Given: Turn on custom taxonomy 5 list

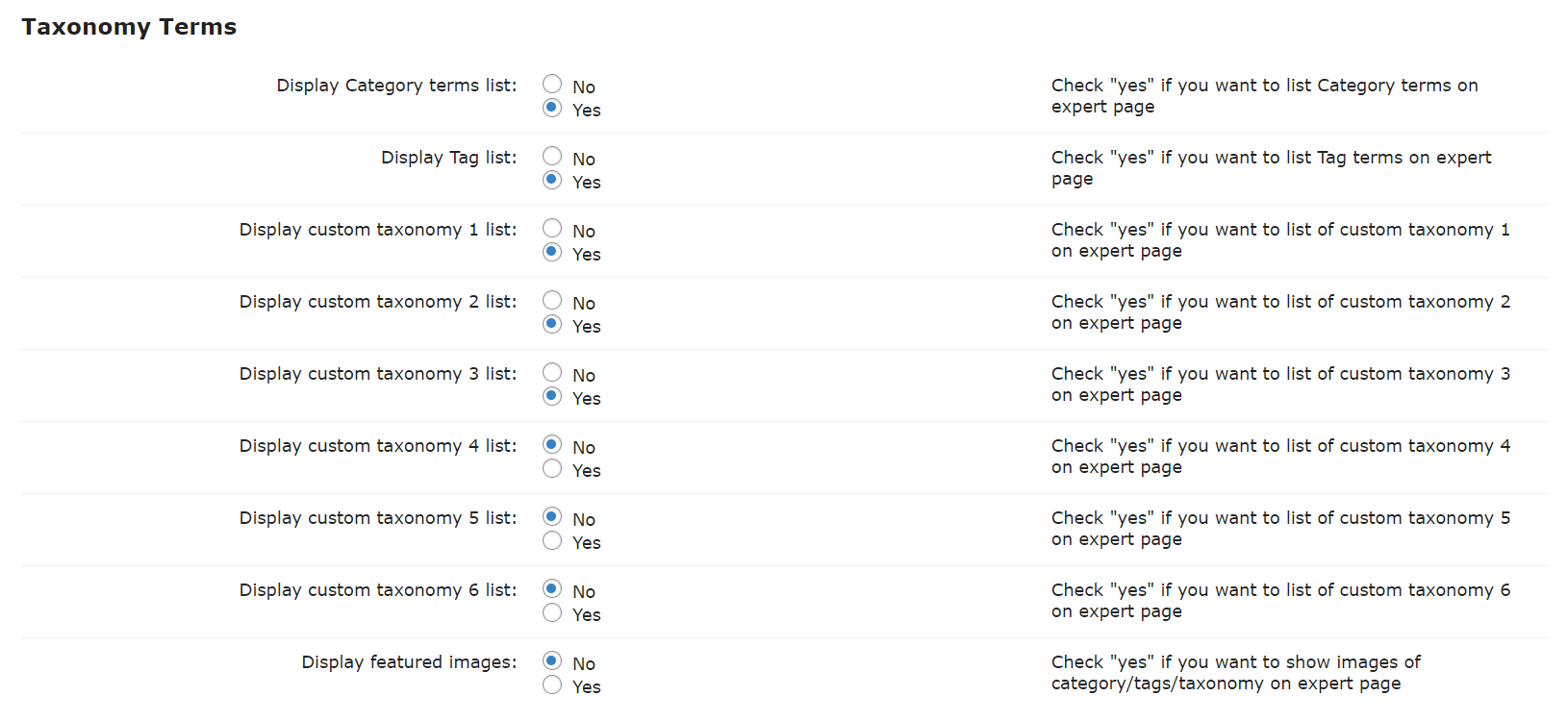Looking at the screenshot, I should click(552, 540).
